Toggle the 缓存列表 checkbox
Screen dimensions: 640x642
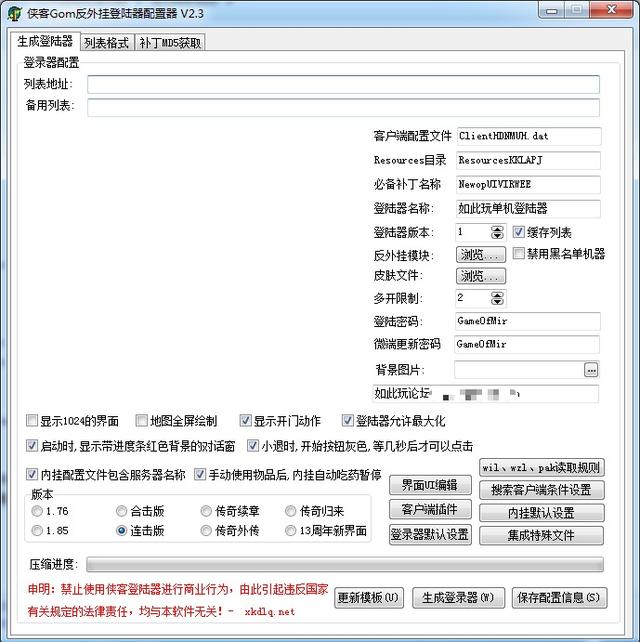[x=518, y=232]
